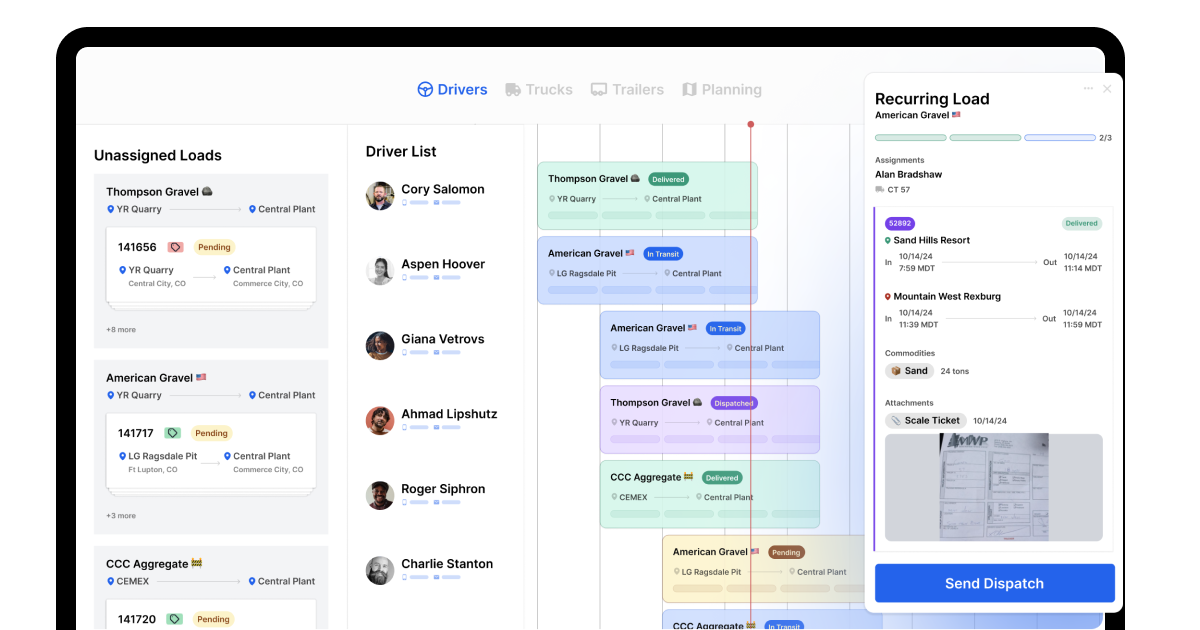Click Pending status on load 141717
The image size is (1200, 630).
[212, 433]
